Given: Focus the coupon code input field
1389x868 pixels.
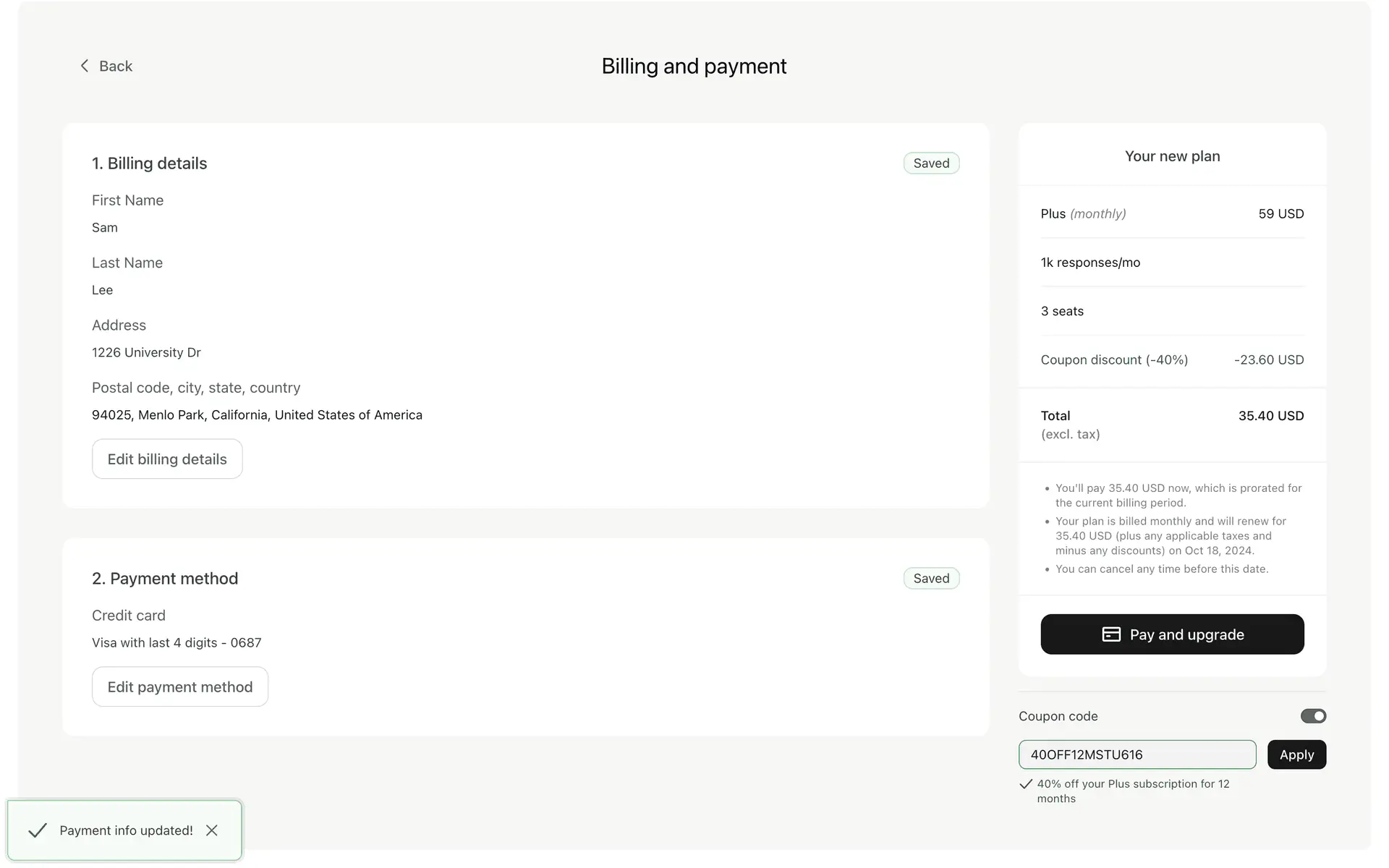Looking at the screenshot, I should (x=1137, y=754).
